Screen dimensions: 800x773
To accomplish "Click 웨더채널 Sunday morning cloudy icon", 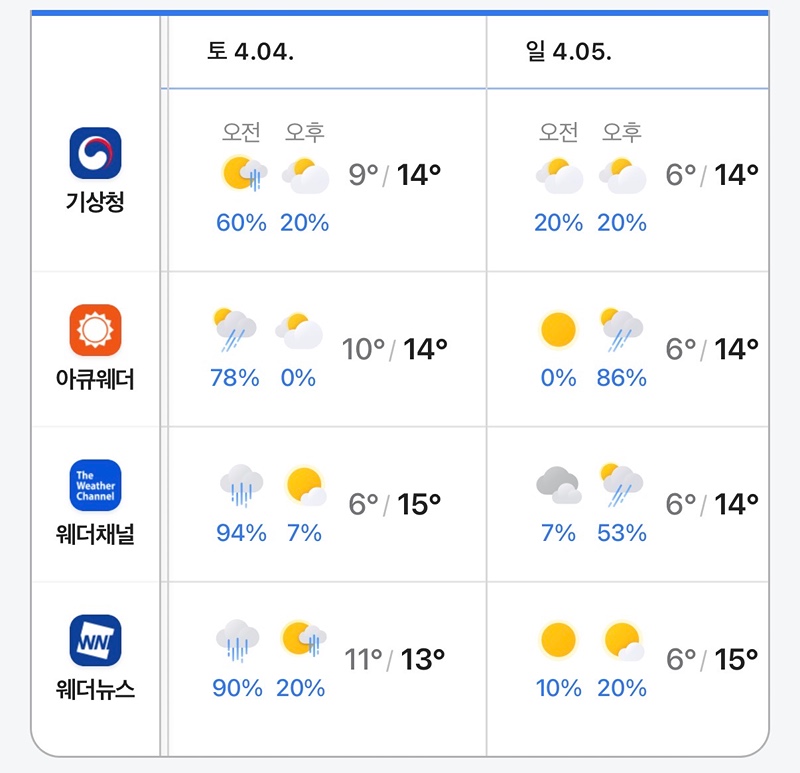I will point(558,485).
